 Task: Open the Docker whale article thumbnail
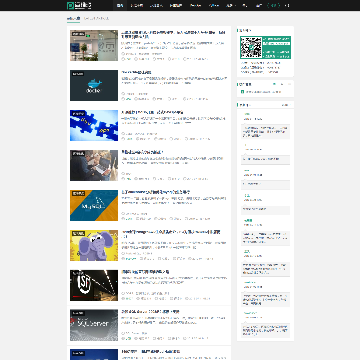pyautogui.click(x=94, y=85)
